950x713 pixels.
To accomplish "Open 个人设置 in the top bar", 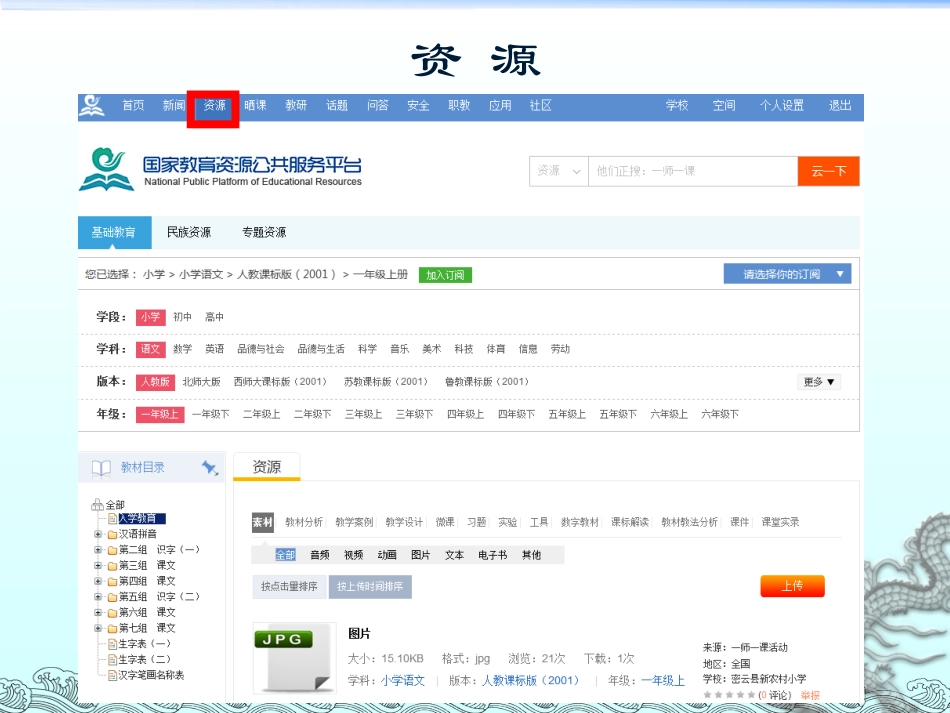I will pos(782,105).
